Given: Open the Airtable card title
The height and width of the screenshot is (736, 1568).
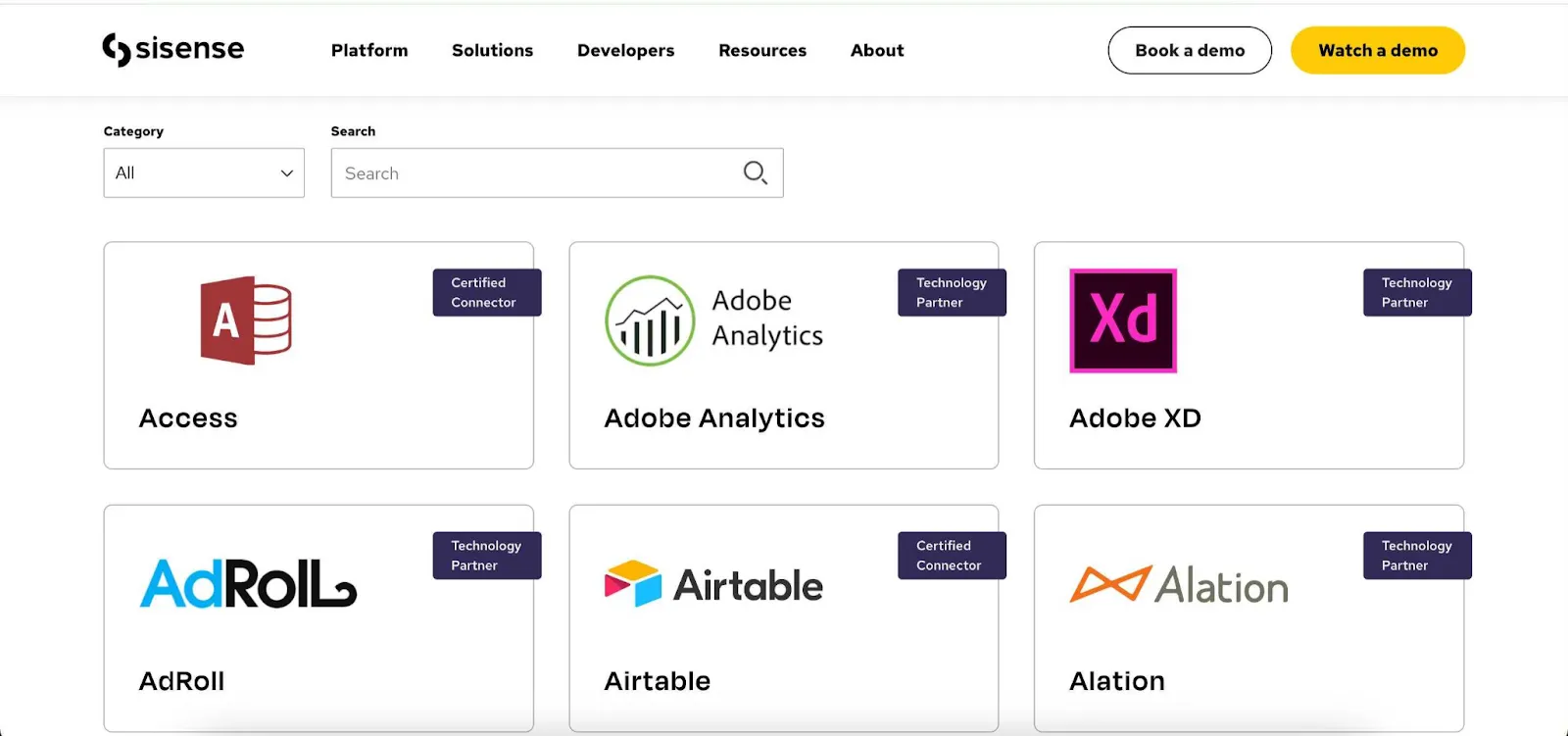Looking at the screenshot, I should [658, 681].
